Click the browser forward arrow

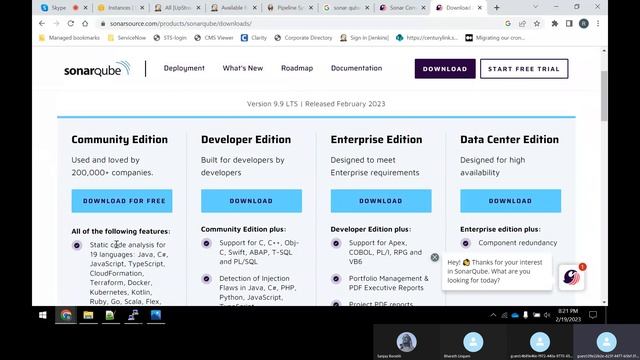click(56, 24)
